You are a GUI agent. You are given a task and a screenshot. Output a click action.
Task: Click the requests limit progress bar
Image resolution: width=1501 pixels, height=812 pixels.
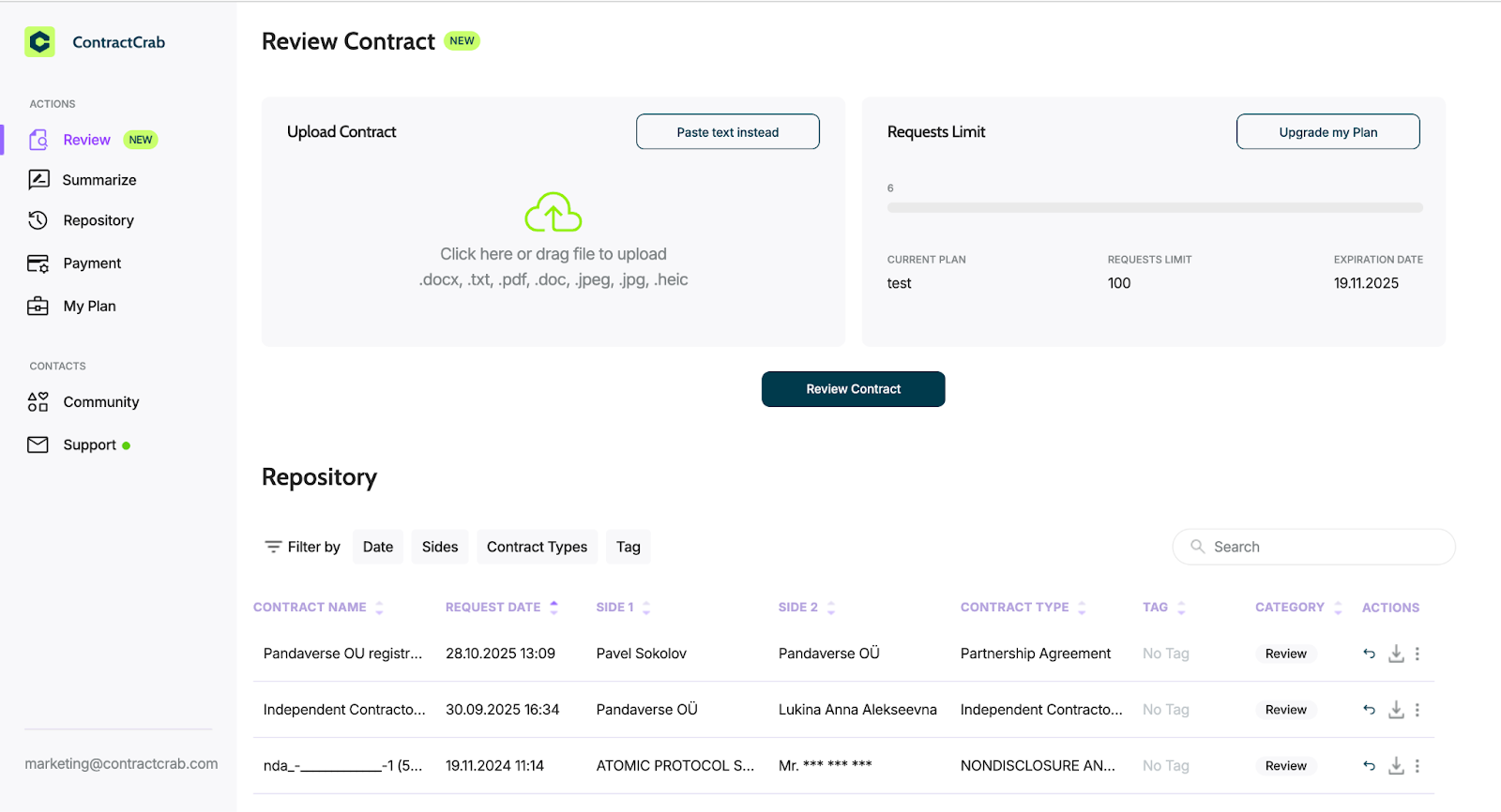coord(1154,208)
